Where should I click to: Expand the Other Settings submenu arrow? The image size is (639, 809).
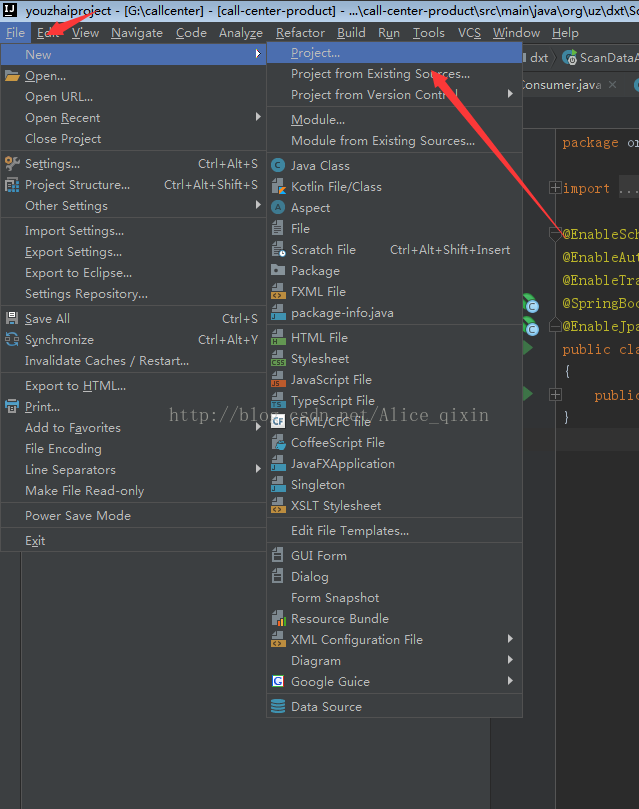click(x=258, y=205)
